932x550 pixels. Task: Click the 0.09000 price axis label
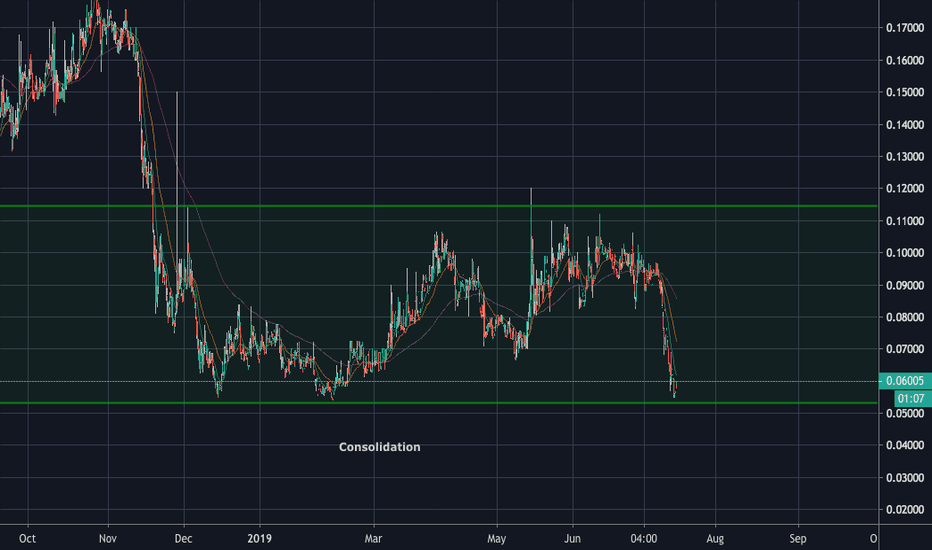pyautogui.click(x=905, y=285)
